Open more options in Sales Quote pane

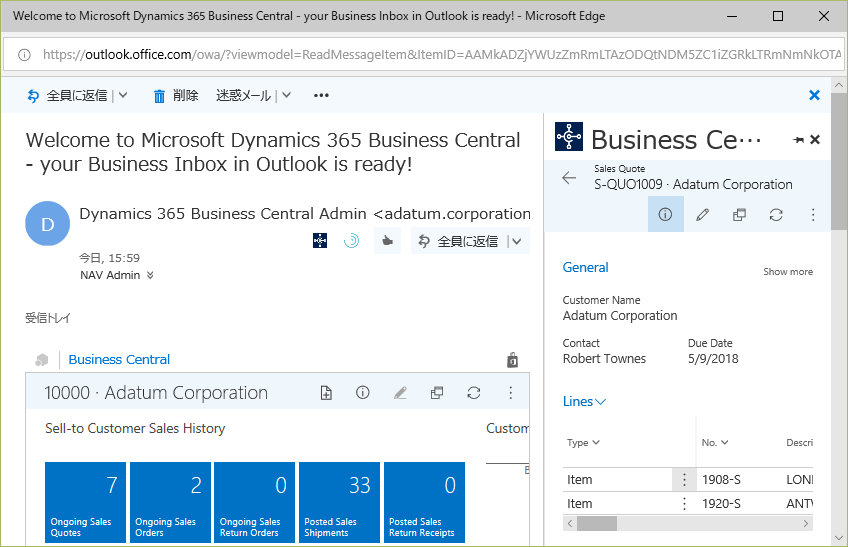pos(813,215)
